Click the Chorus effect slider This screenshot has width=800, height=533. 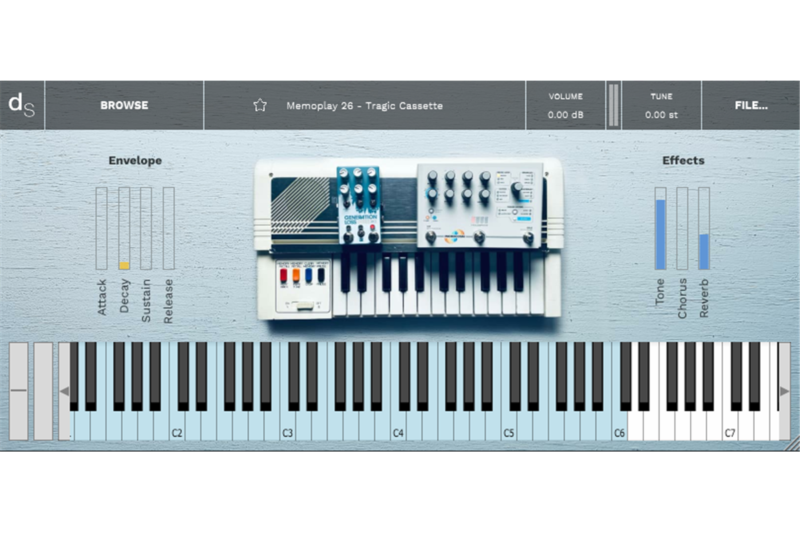pyautogui.click(x=682, y=228)
